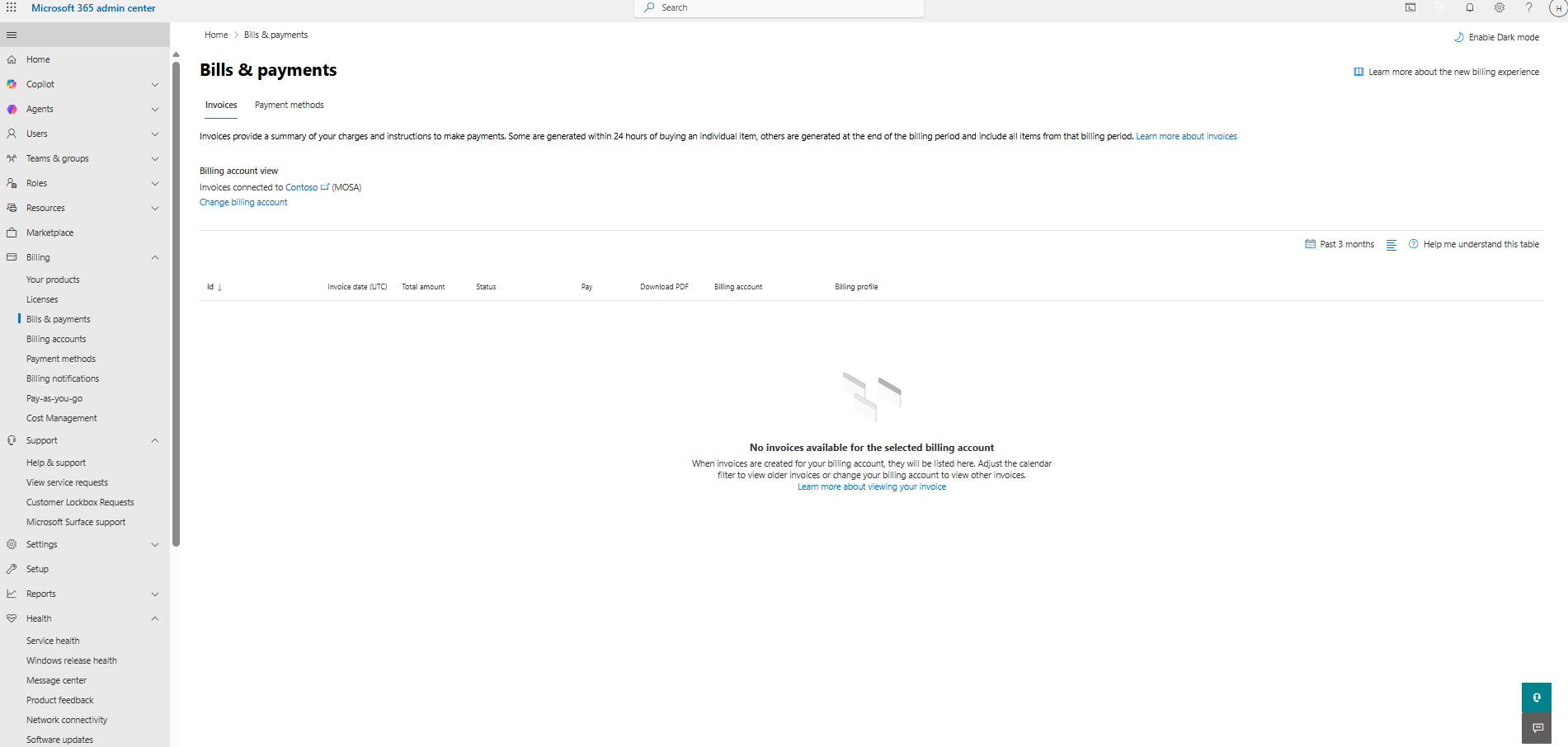Click the Roles icon in sidebar
Screen dimensions: 1568x747
[x=12, y=183]
